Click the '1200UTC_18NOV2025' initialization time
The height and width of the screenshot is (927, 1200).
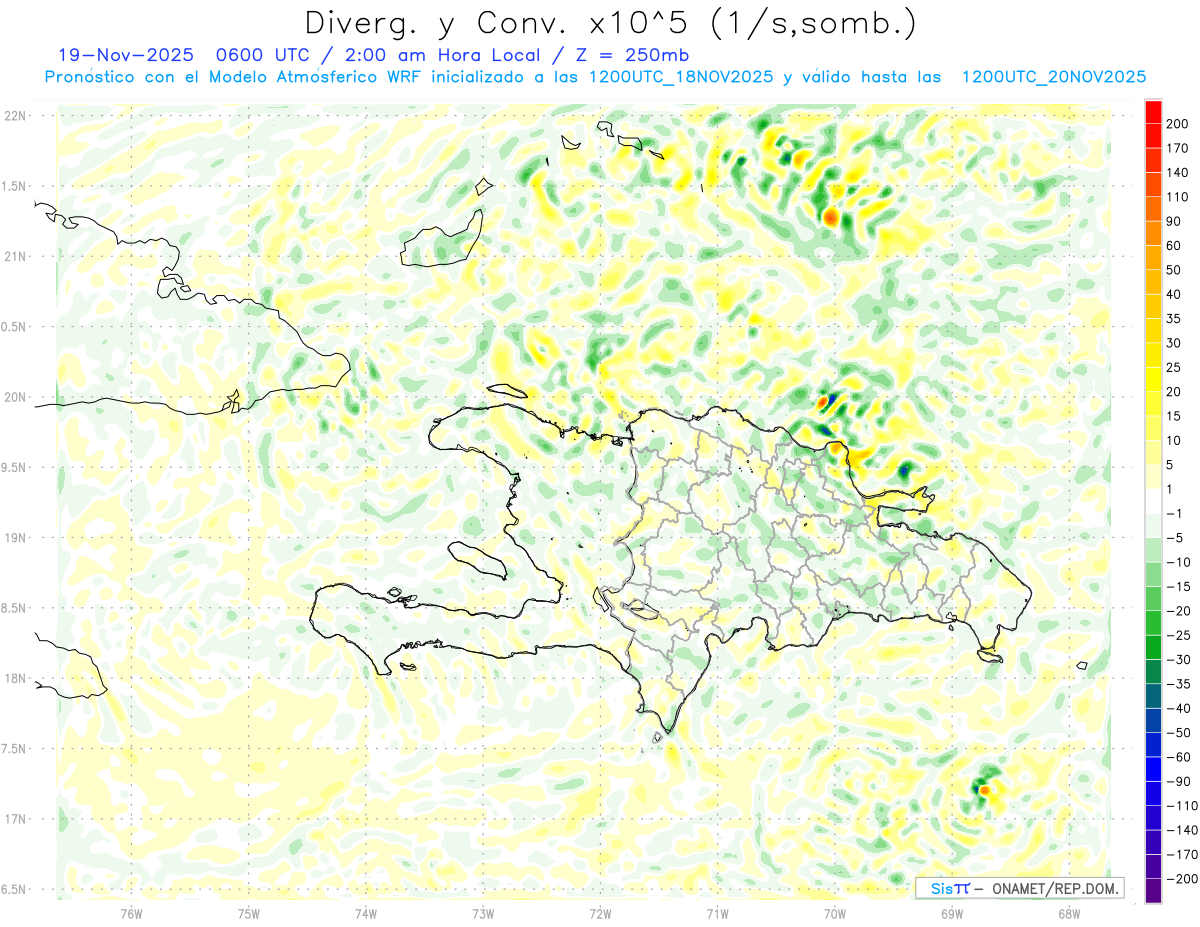[684, 77]
